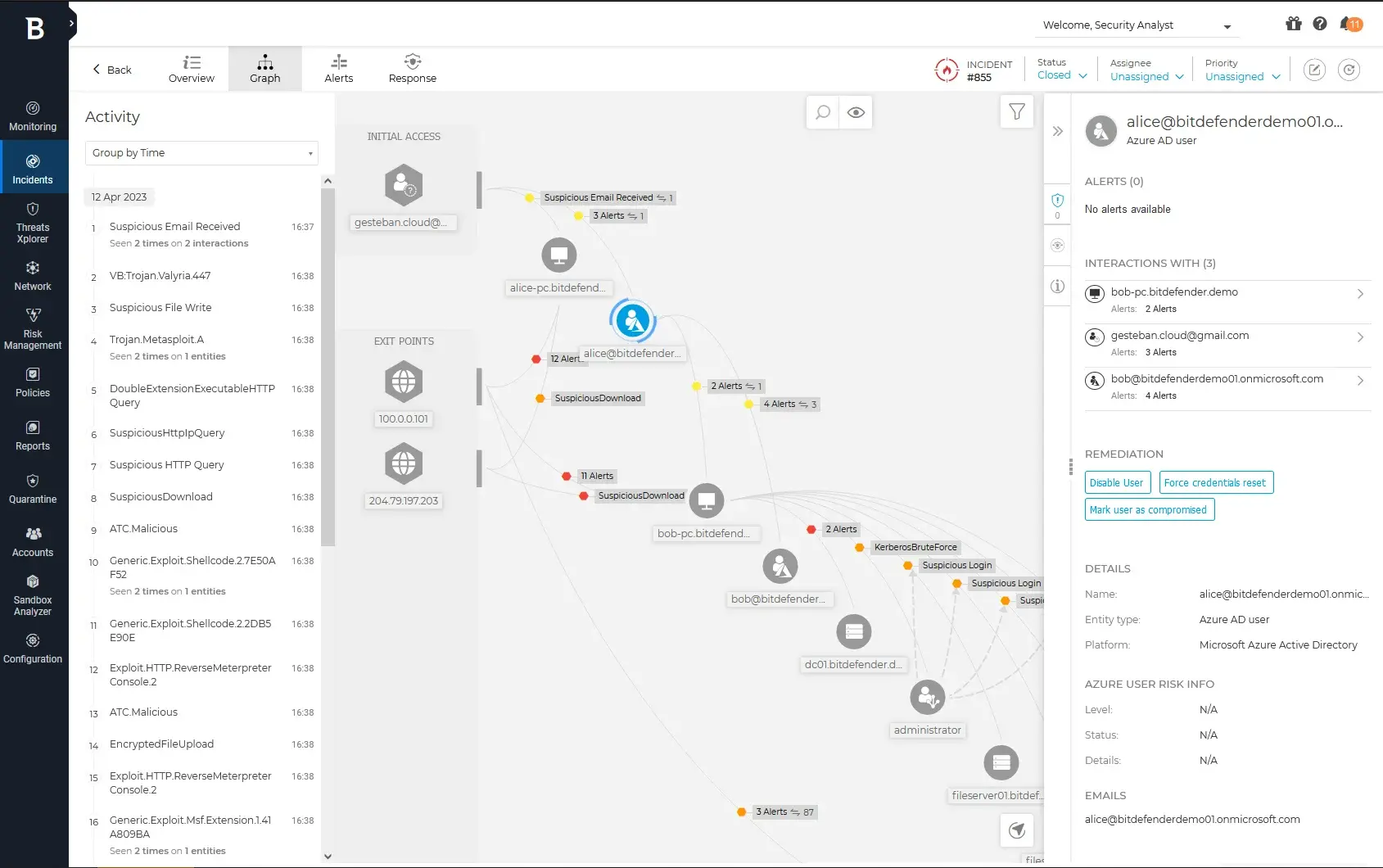Open the graph search tool
The width and height of the screenshot is (1383, 868).
point(822,112)
